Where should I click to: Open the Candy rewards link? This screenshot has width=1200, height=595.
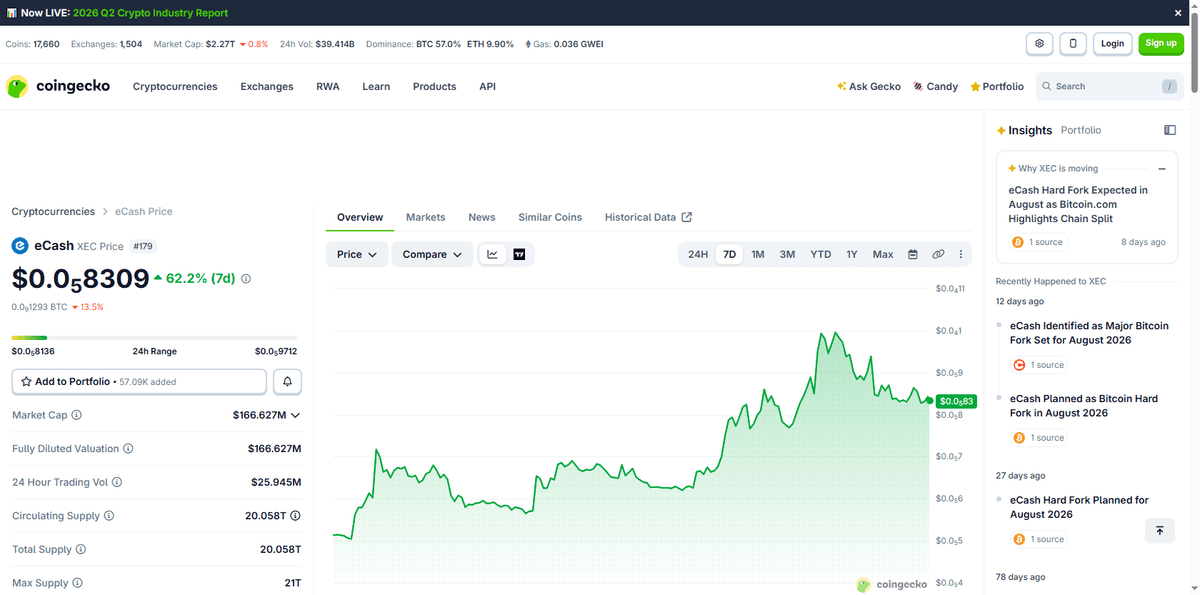pos(935,87)
